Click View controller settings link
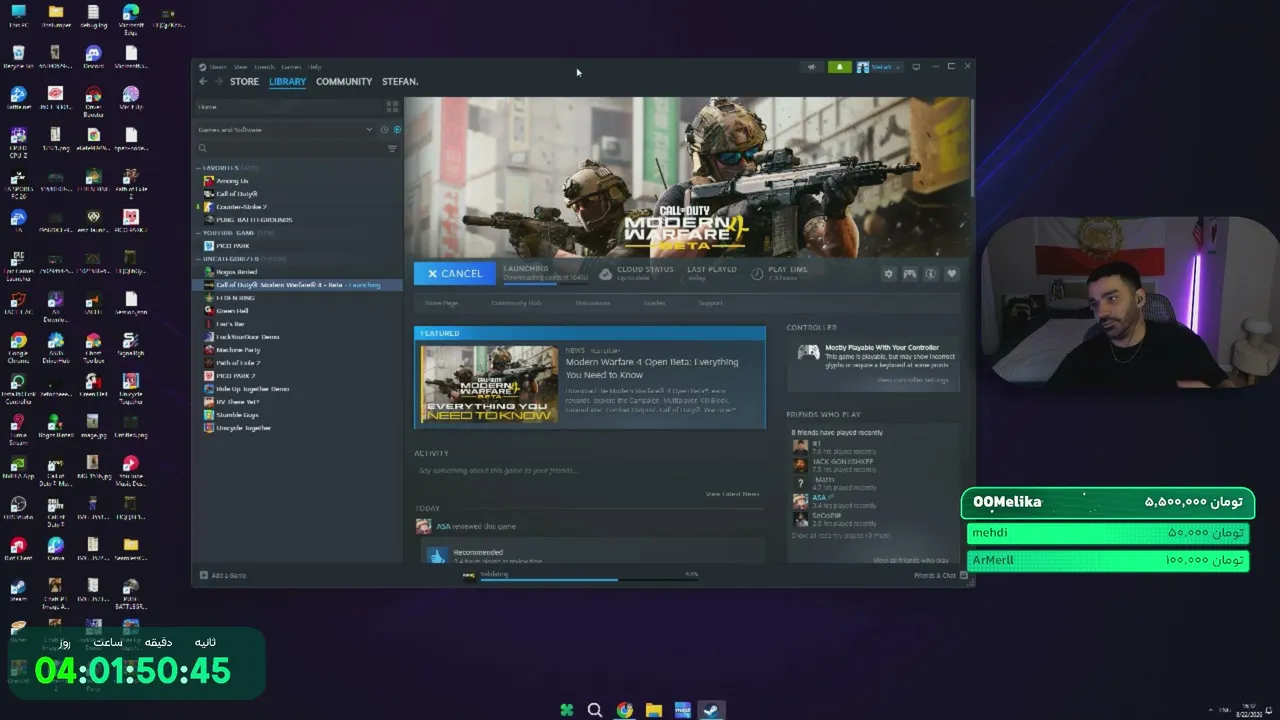Viewport: 1280px width, 720px height. tap(912, 380)
